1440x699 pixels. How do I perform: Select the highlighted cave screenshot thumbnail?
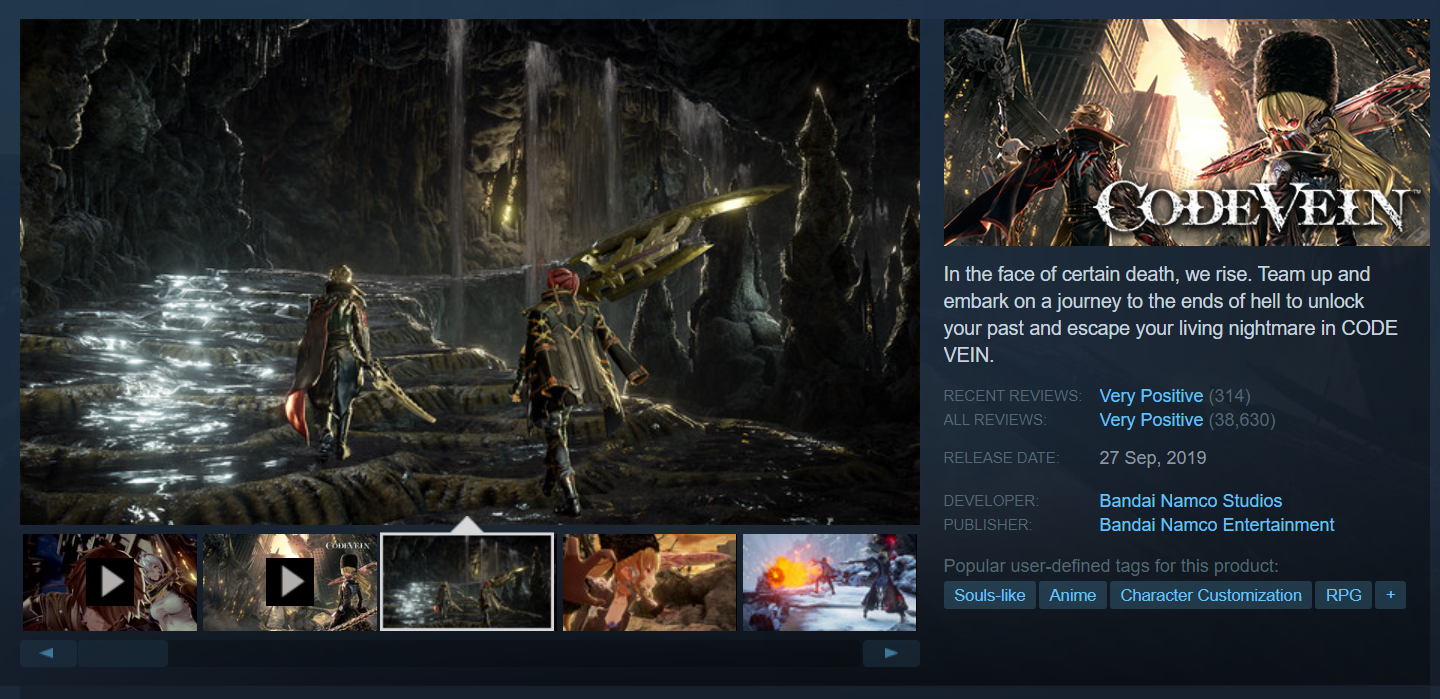click(467, 582)
